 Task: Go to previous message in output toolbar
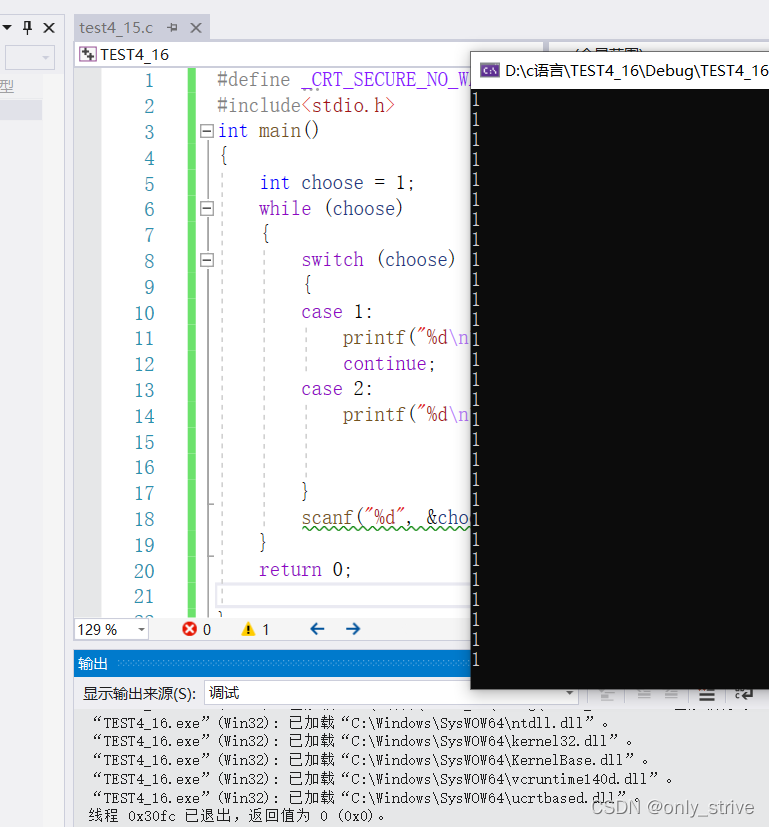click(x=643, y=695)
